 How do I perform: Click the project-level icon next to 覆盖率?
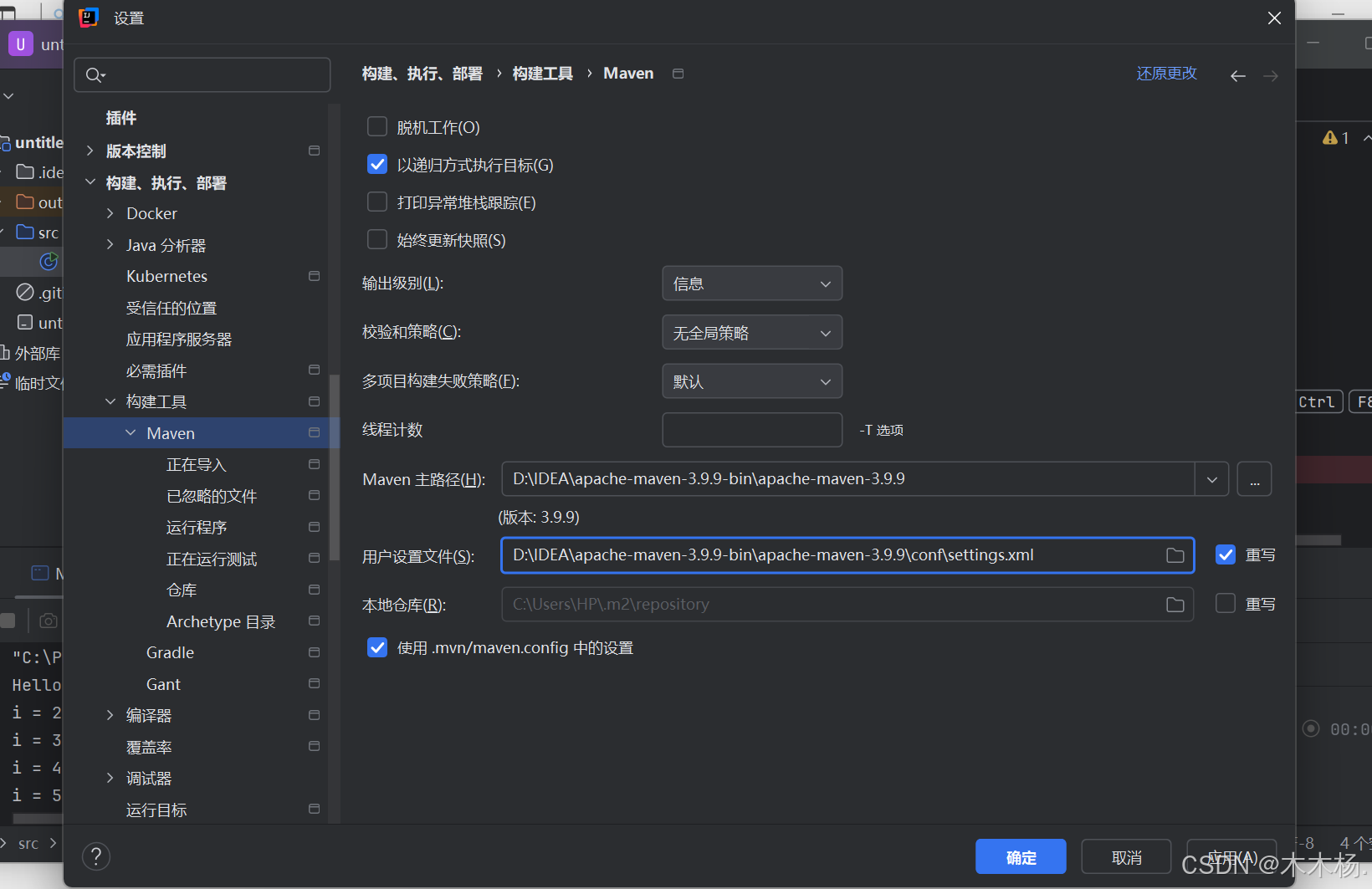[315, 746]
